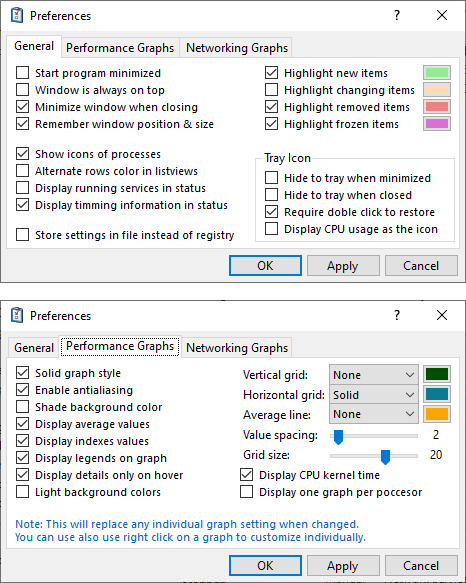This screenshot has width=466, height=583.
Task: Change the red Highlight removed items color
Action: tap(437, 107)
